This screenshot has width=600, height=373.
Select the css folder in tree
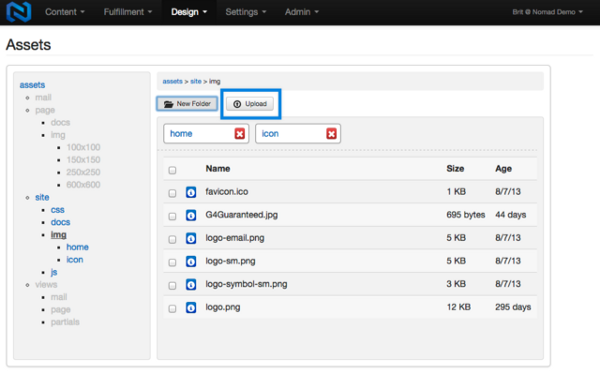tap(57, 210)
